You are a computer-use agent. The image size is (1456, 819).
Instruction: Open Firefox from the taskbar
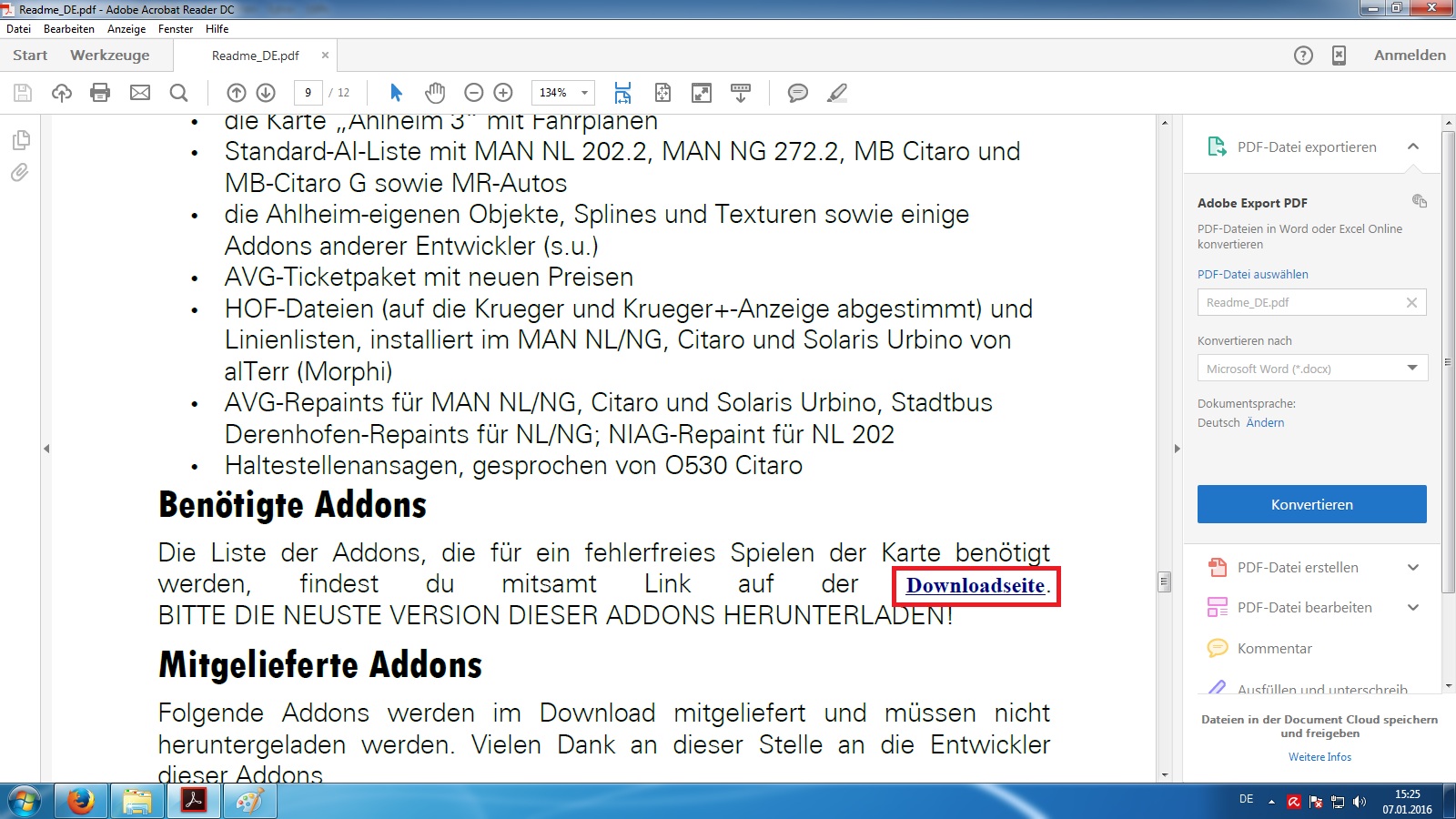tap(81, 802)
